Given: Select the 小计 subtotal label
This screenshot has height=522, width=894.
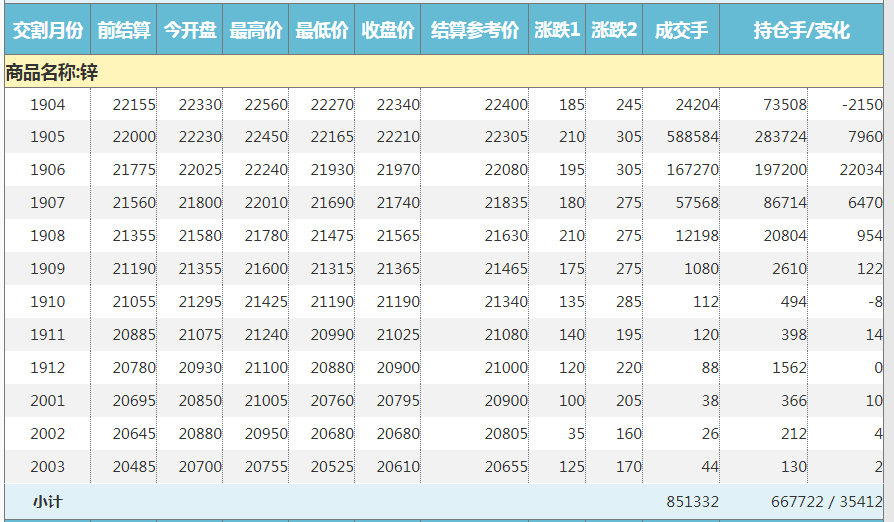Looking at the screenshot, I should (x=47, y=501).
